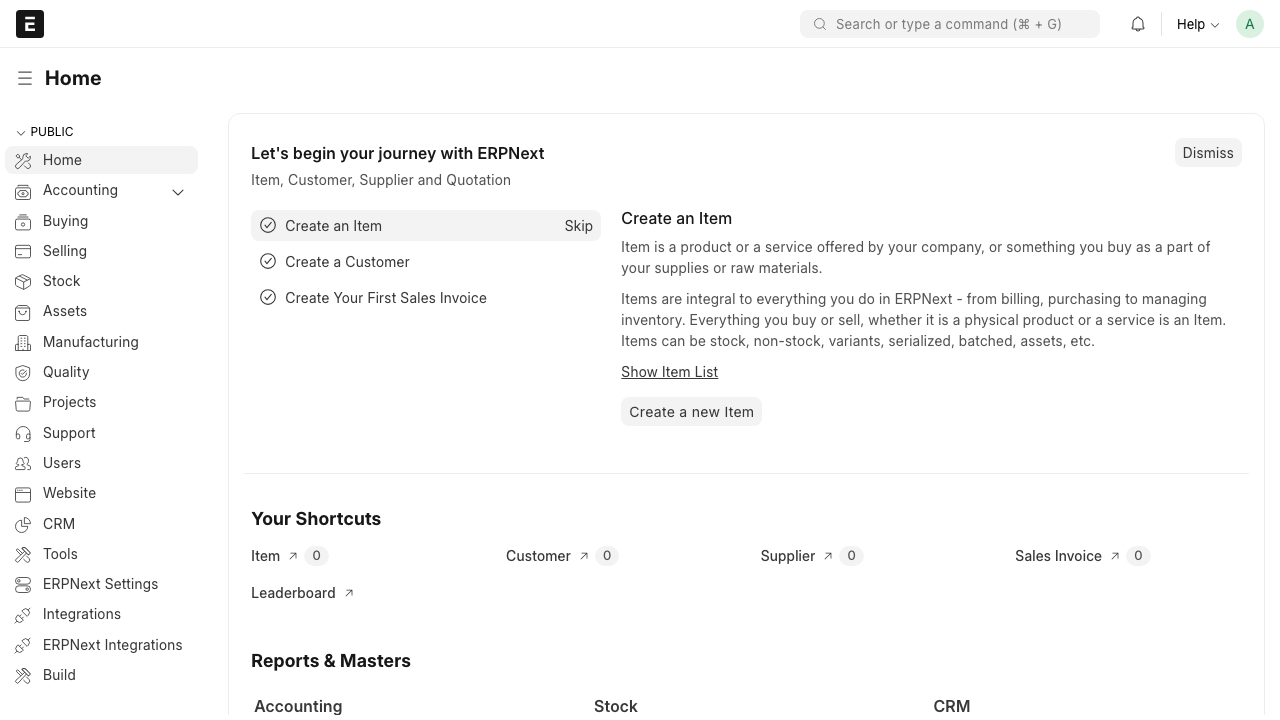
Task: Click the Home sidebar icon
Action: [x=23, y=160]
